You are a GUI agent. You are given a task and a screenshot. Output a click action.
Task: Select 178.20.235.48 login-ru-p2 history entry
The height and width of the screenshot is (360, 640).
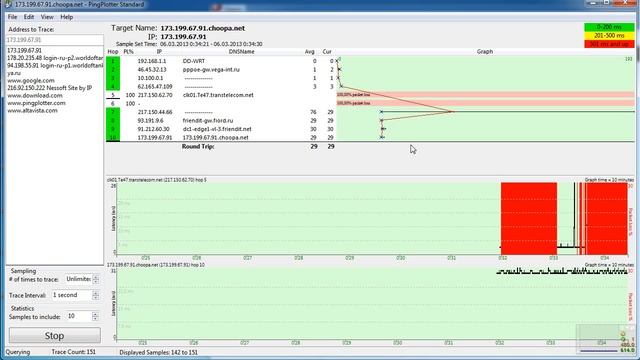(x=55, y=58)
